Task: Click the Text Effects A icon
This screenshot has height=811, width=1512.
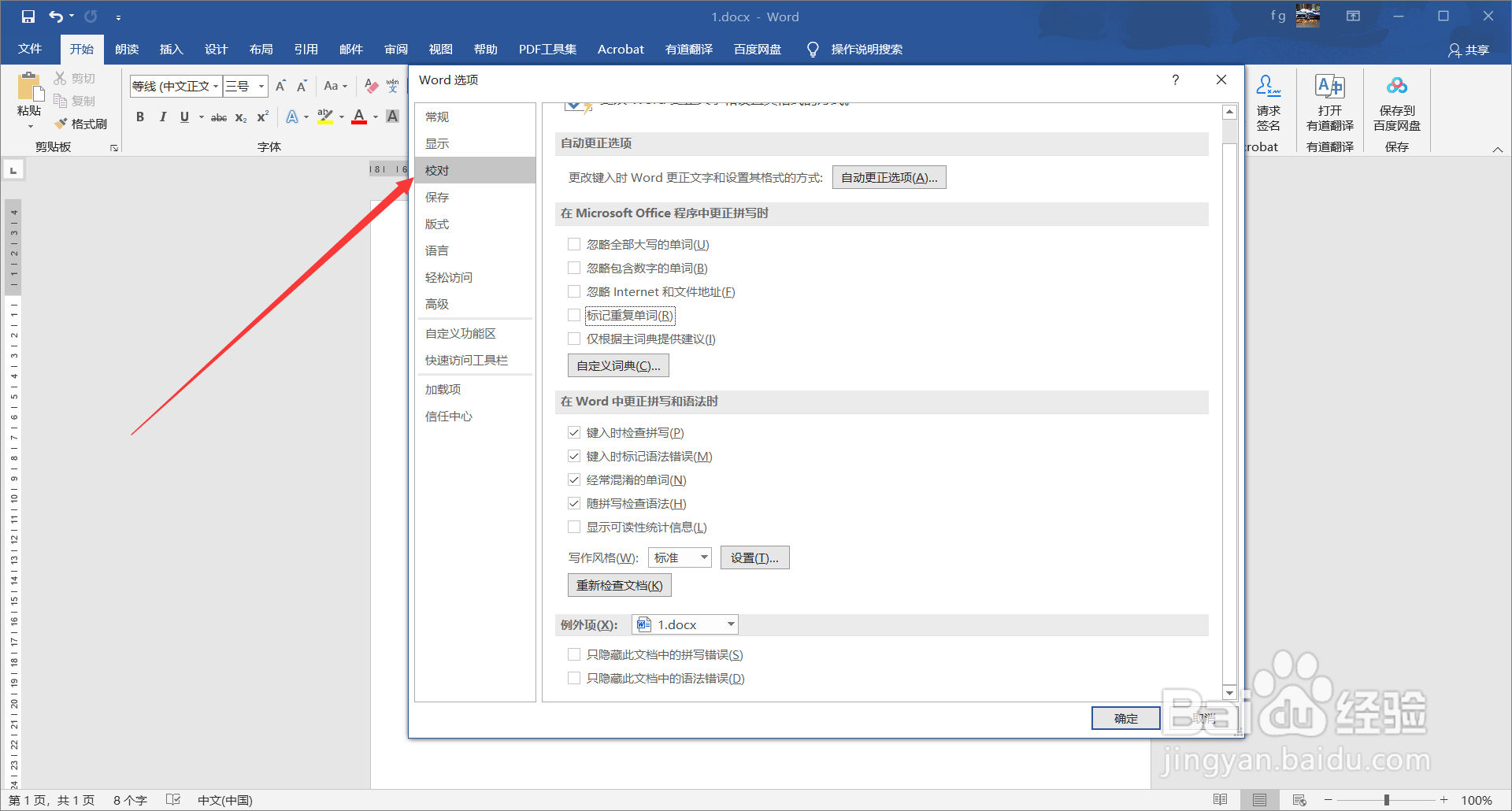Action: tap(292, 117)
